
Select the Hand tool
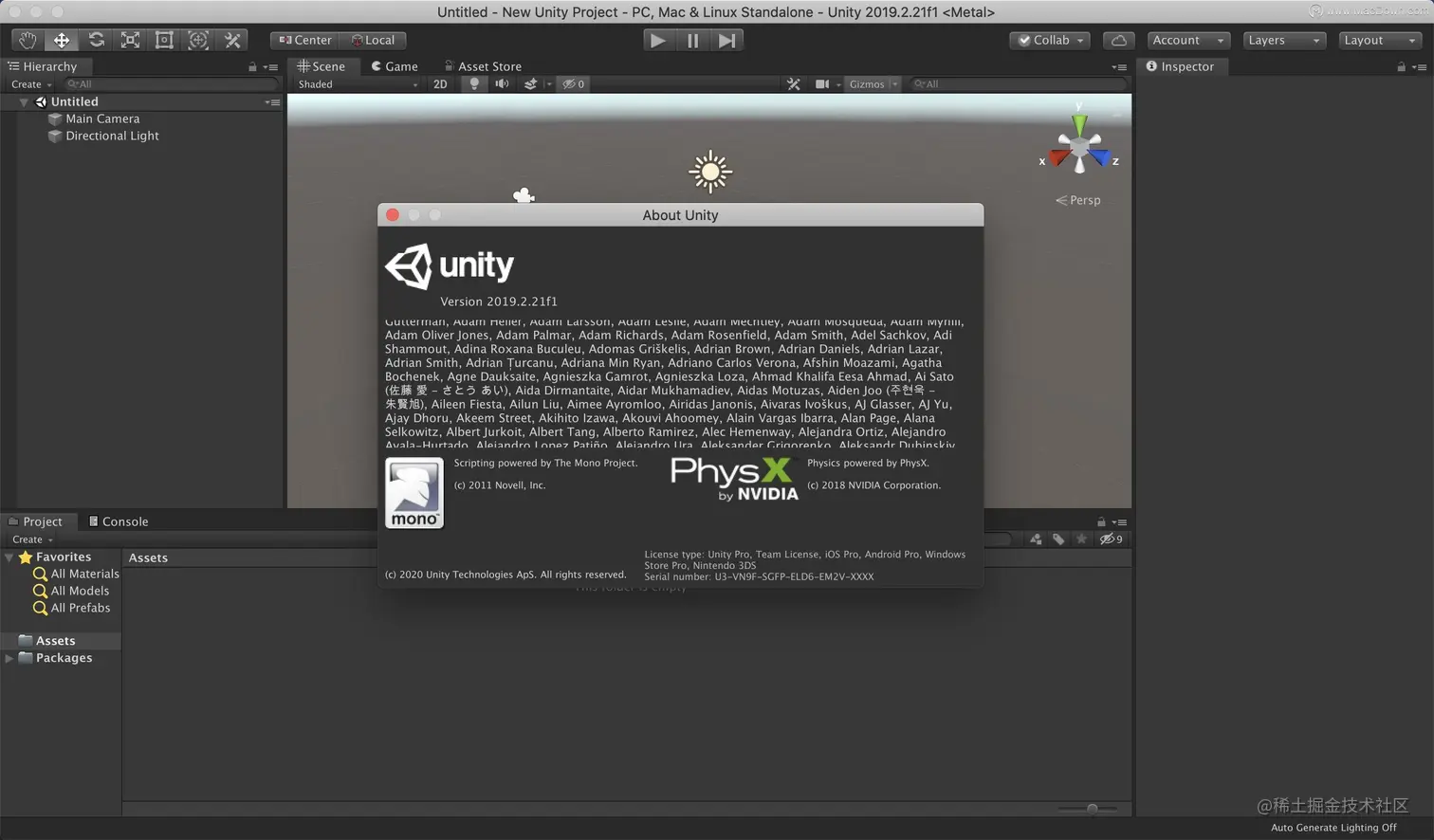(28, 40)
